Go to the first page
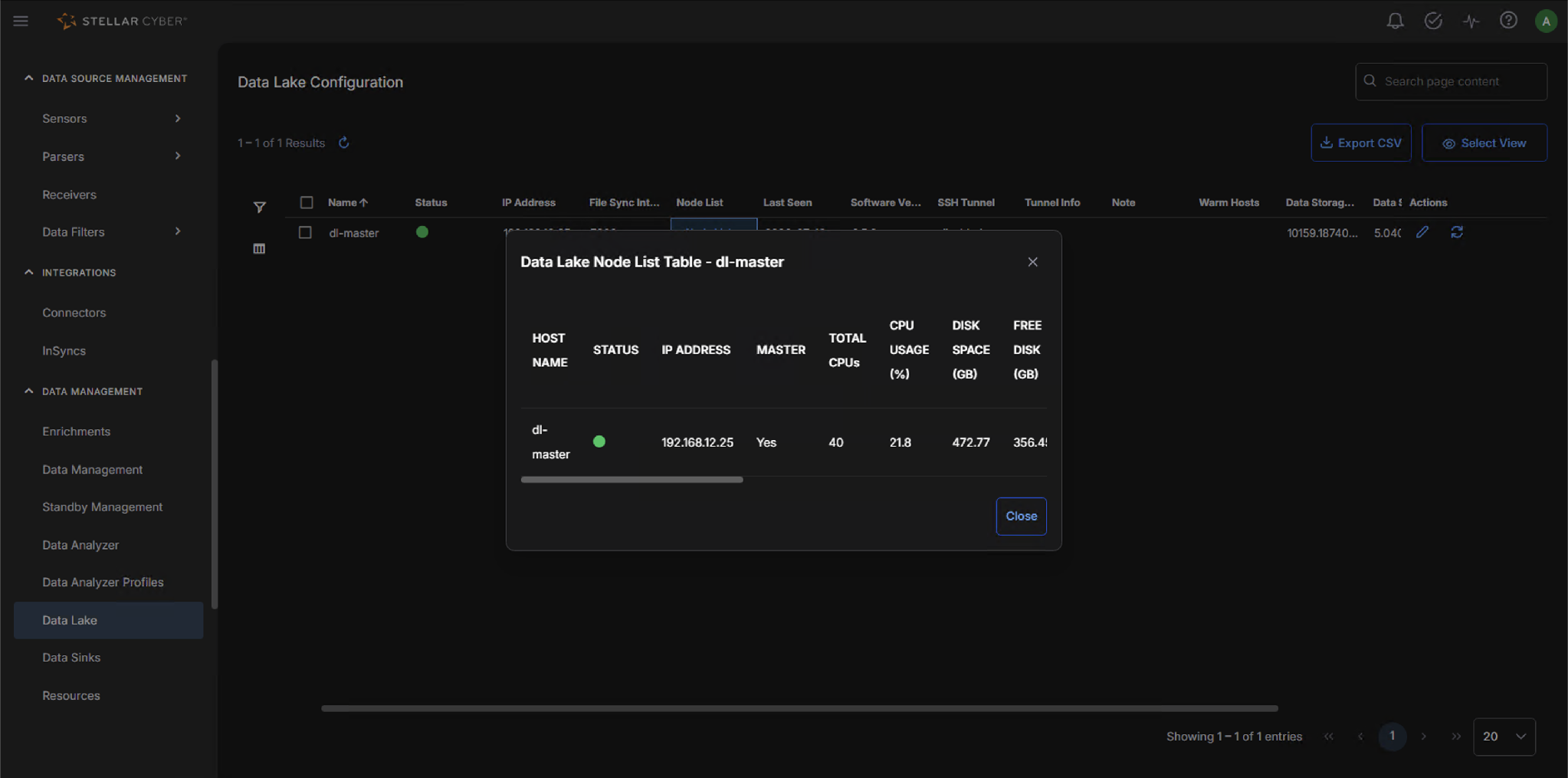The image size is (1568, 778). tap(1329, 737)
